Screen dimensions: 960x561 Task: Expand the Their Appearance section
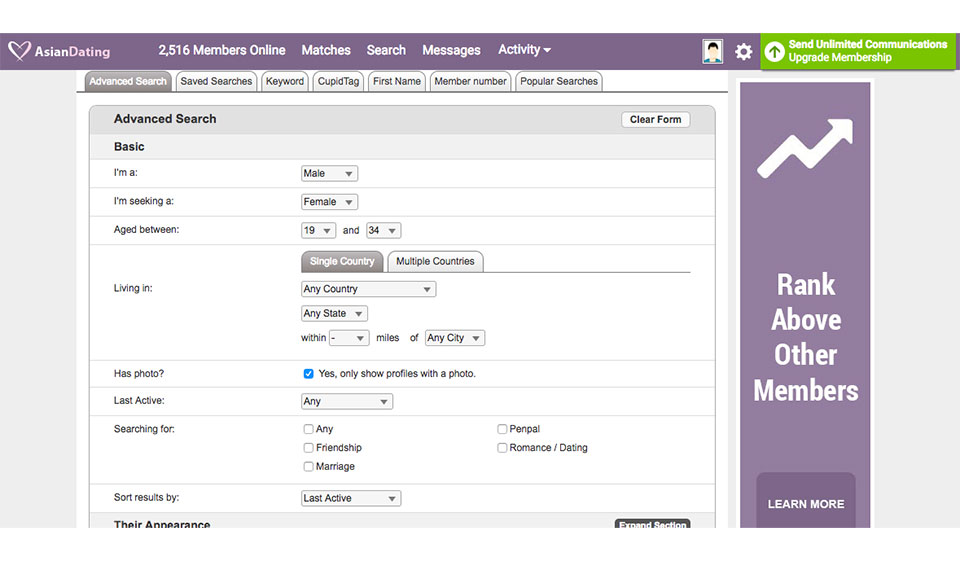[x=651, y=524]
